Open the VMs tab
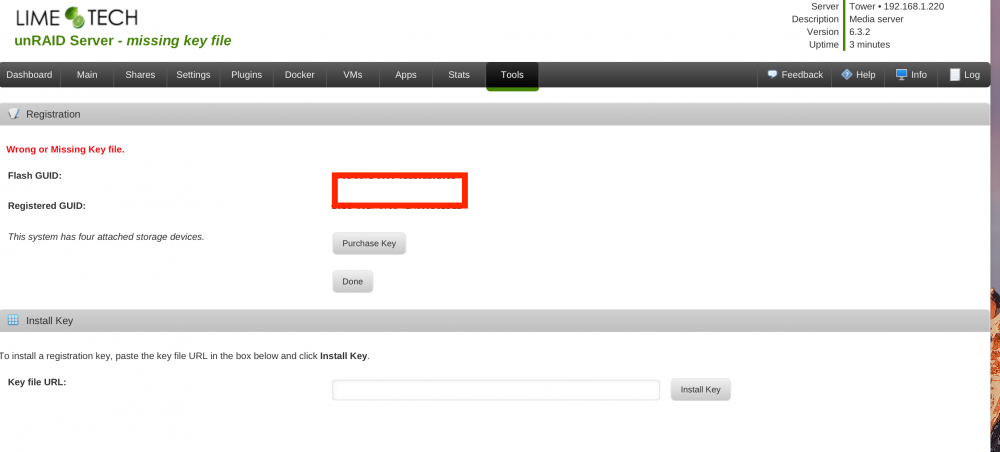This screenshot has width=1000, height=452. tap(353, 75)
